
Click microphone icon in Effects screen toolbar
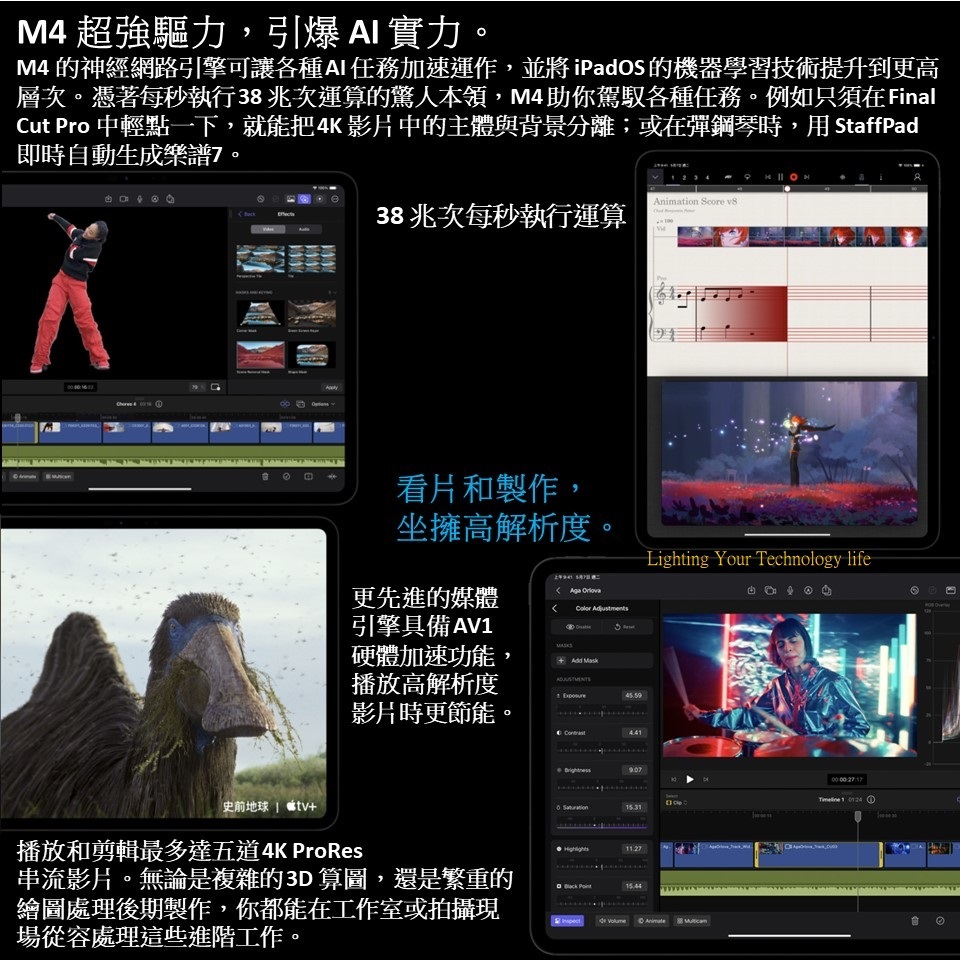click(140, 199)
